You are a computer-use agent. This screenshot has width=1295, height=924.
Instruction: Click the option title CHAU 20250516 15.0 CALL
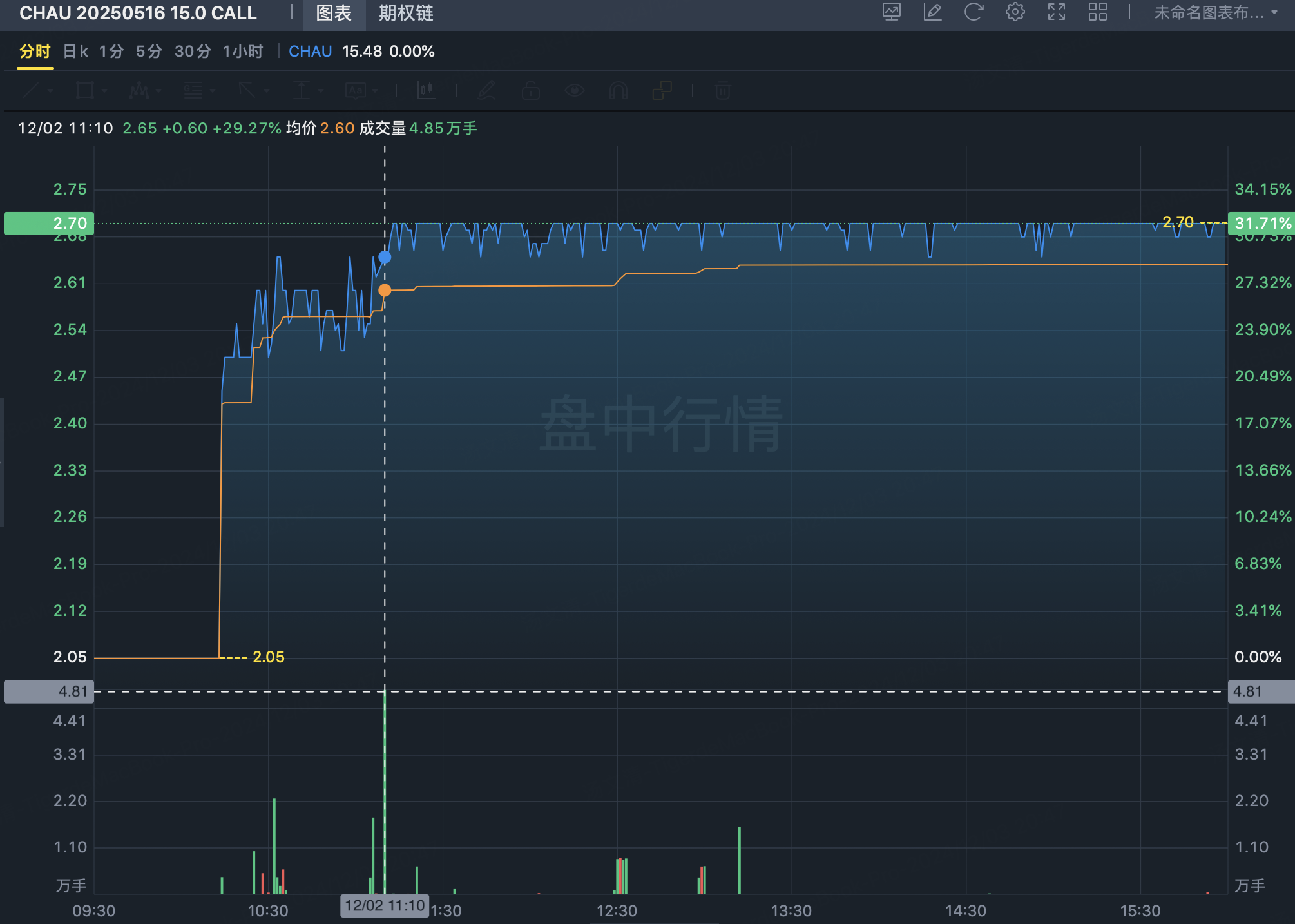(x=138, y=14)
